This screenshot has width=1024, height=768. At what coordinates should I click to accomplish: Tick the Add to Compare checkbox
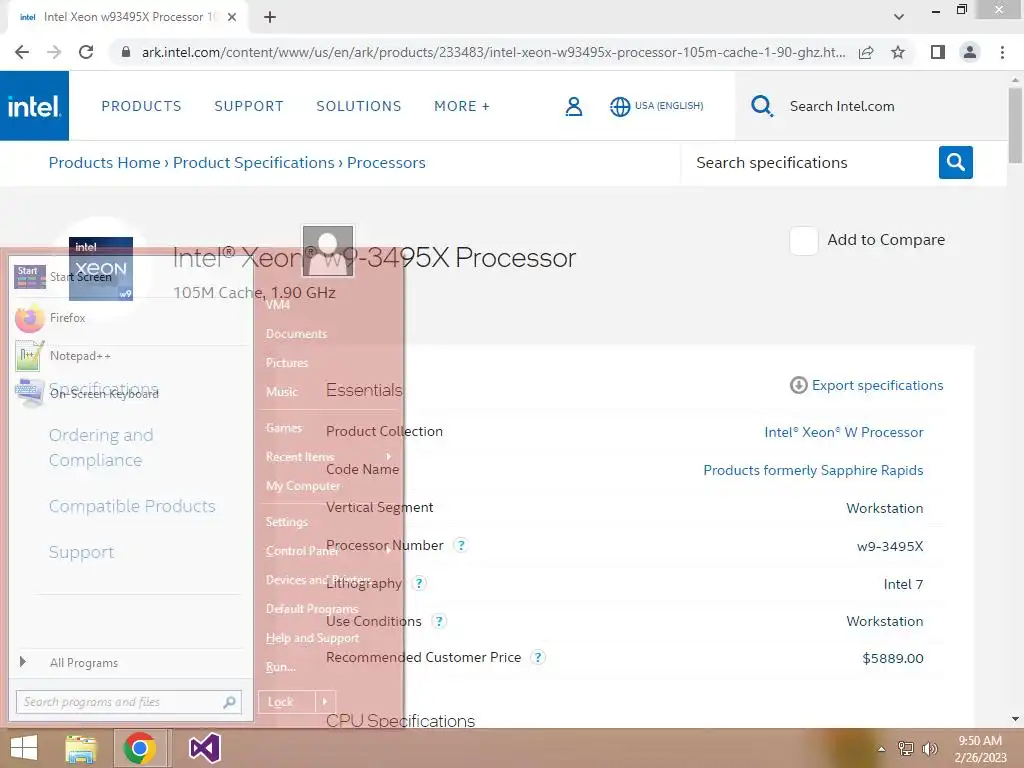[x=803, y=241]
